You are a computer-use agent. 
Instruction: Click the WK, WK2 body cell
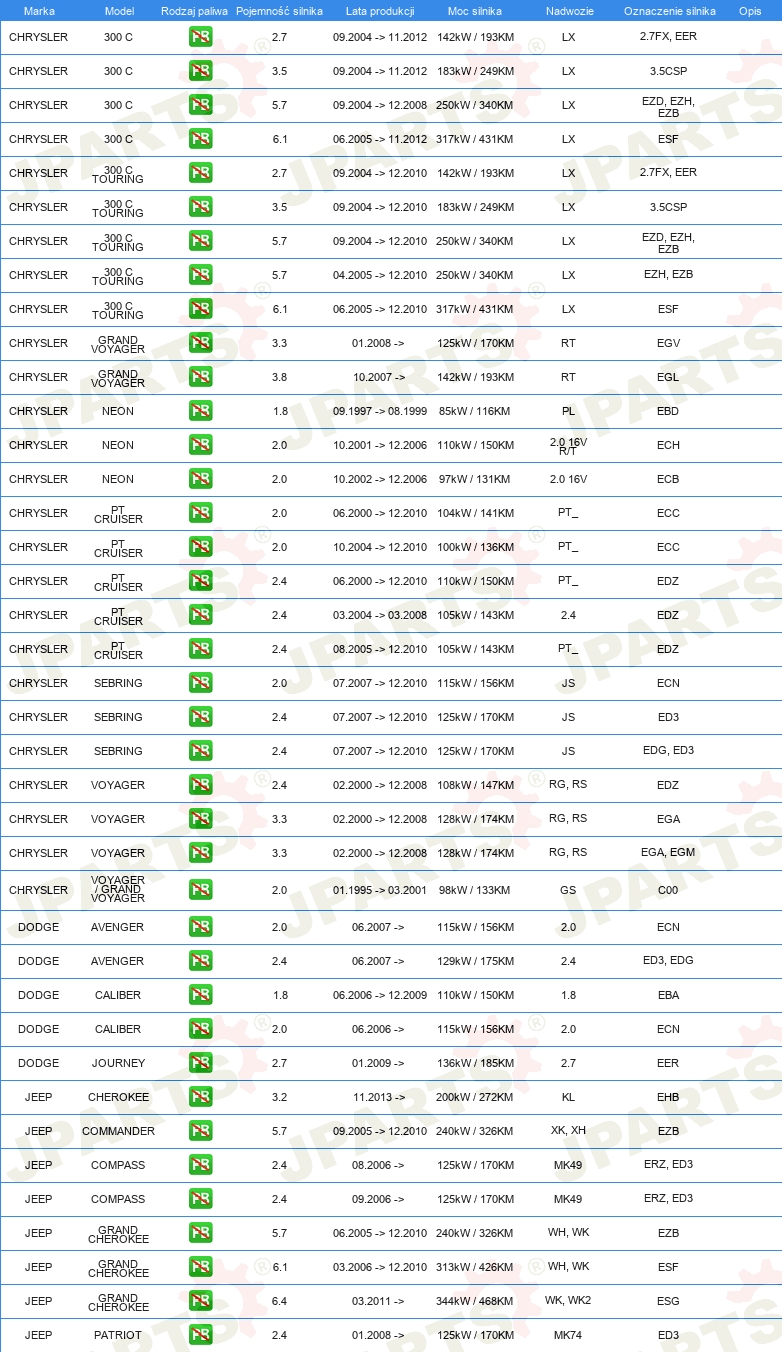tap(569, 1300)
